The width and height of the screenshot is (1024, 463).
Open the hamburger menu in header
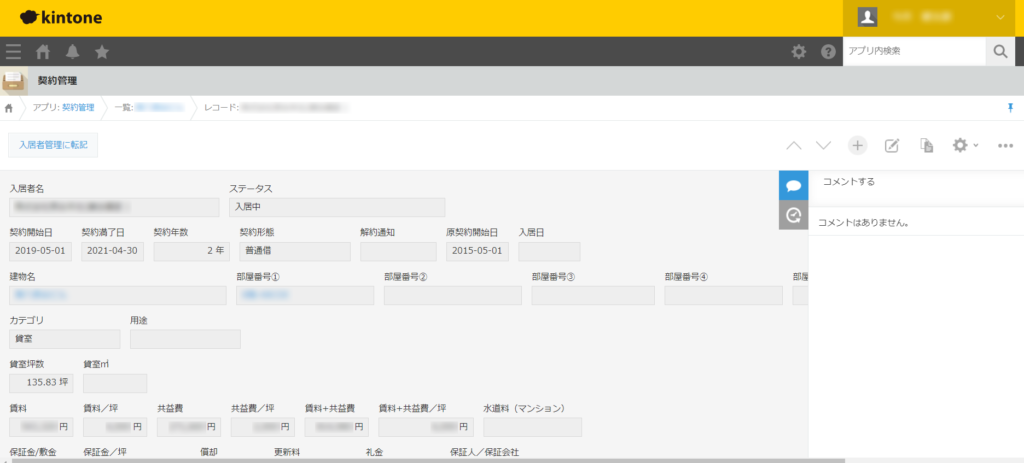coord(13,52)
